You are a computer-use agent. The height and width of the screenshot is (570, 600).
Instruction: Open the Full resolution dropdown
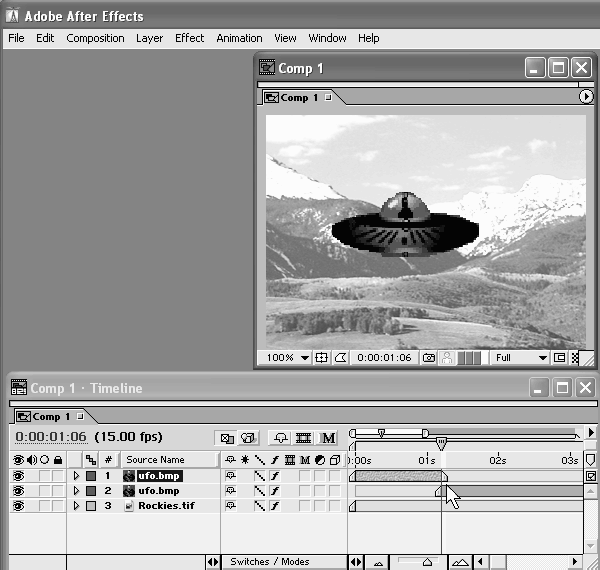[521, 357]
